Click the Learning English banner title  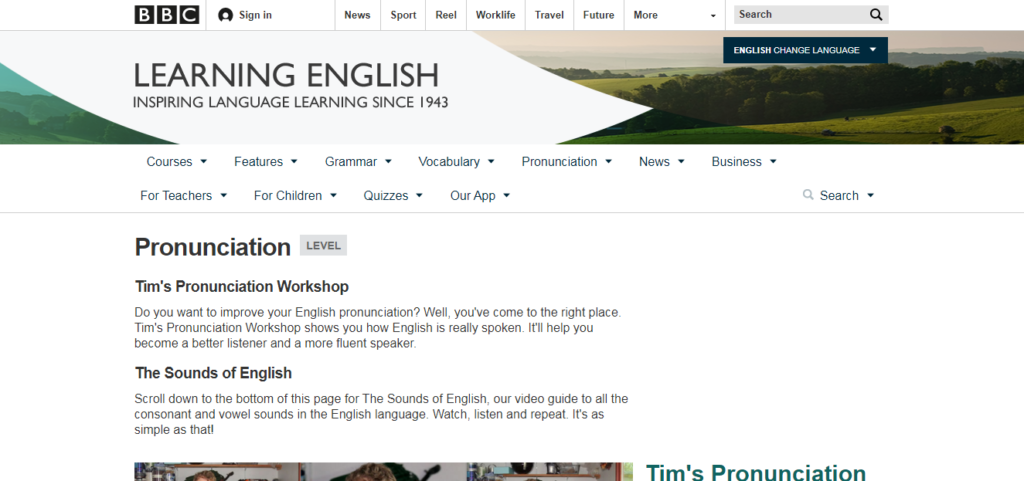tap(286, 75)
